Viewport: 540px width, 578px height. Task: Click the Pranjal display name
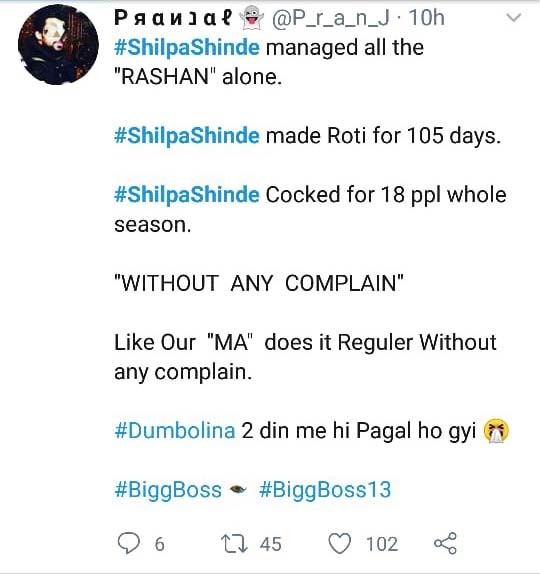coord(173,17)
